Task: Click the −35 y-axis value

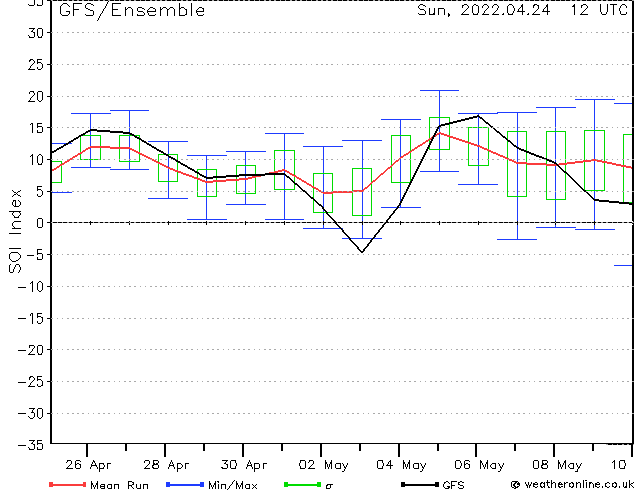Action: pyautogui.click(x=31, y=445)
